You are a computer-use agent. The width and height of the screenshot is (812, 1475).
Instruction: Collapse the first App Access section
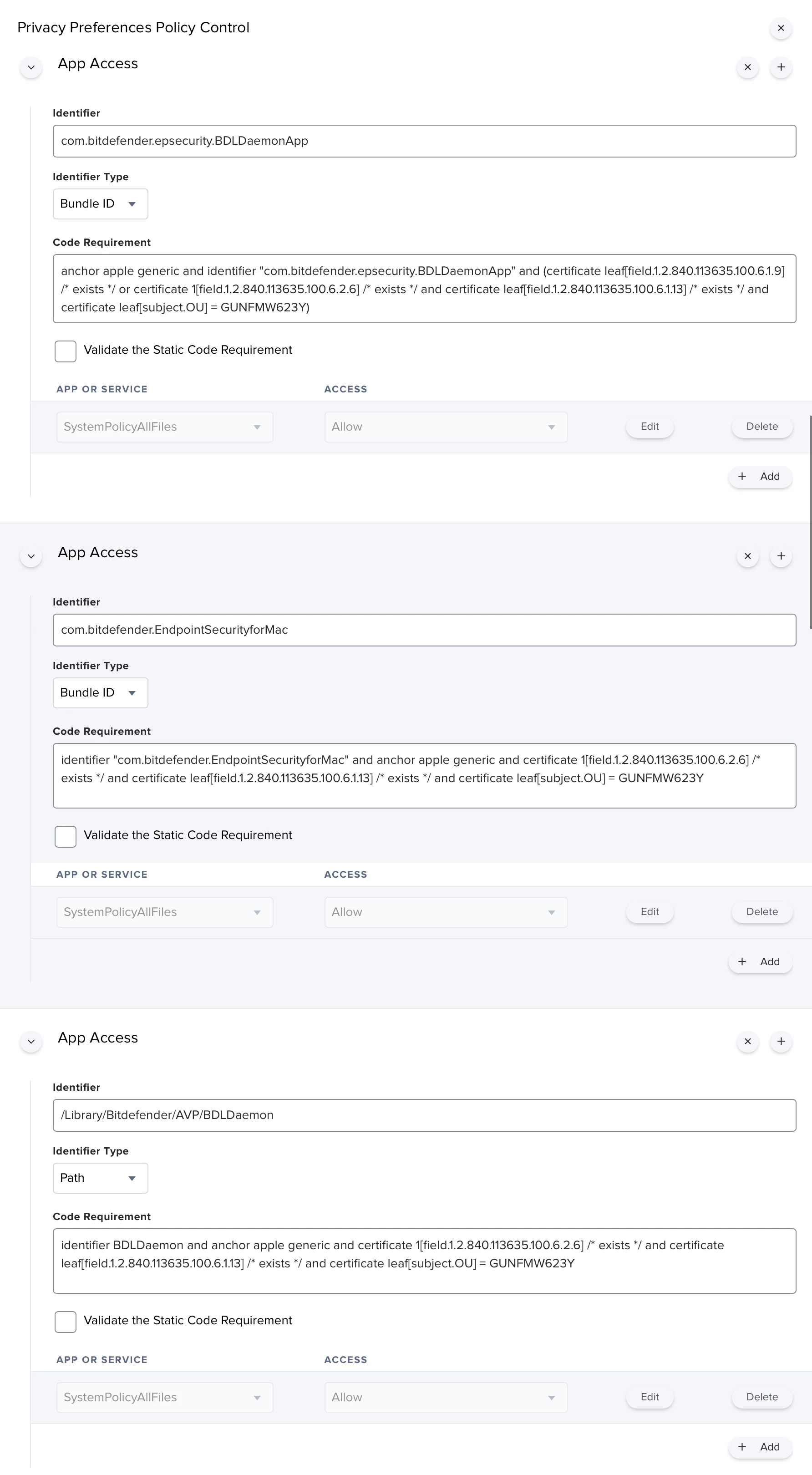pyautogui.click(x=31, y=67)
